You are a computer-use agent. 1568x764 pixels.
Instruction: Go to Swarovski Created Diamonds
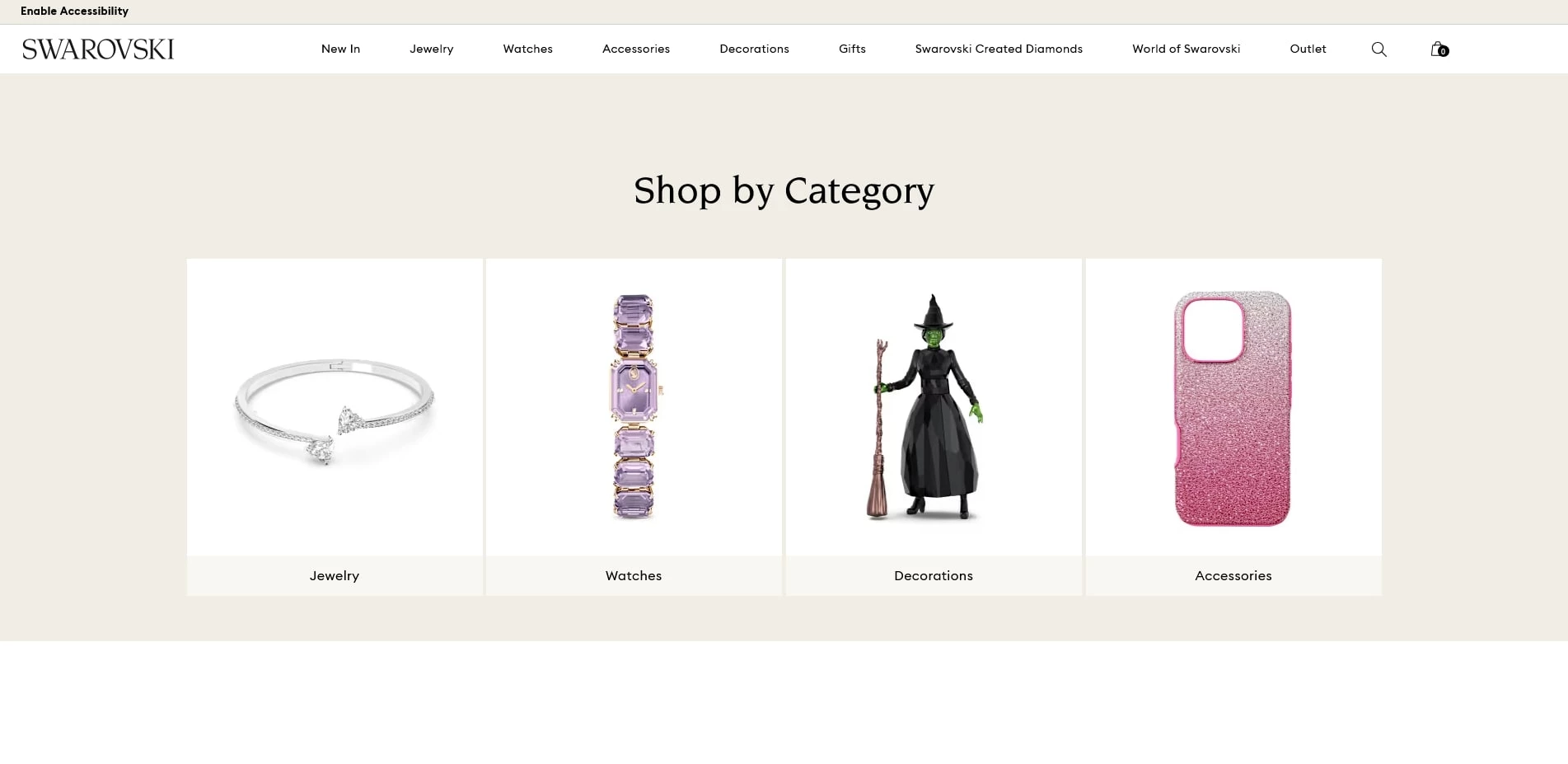pos(999,49)
